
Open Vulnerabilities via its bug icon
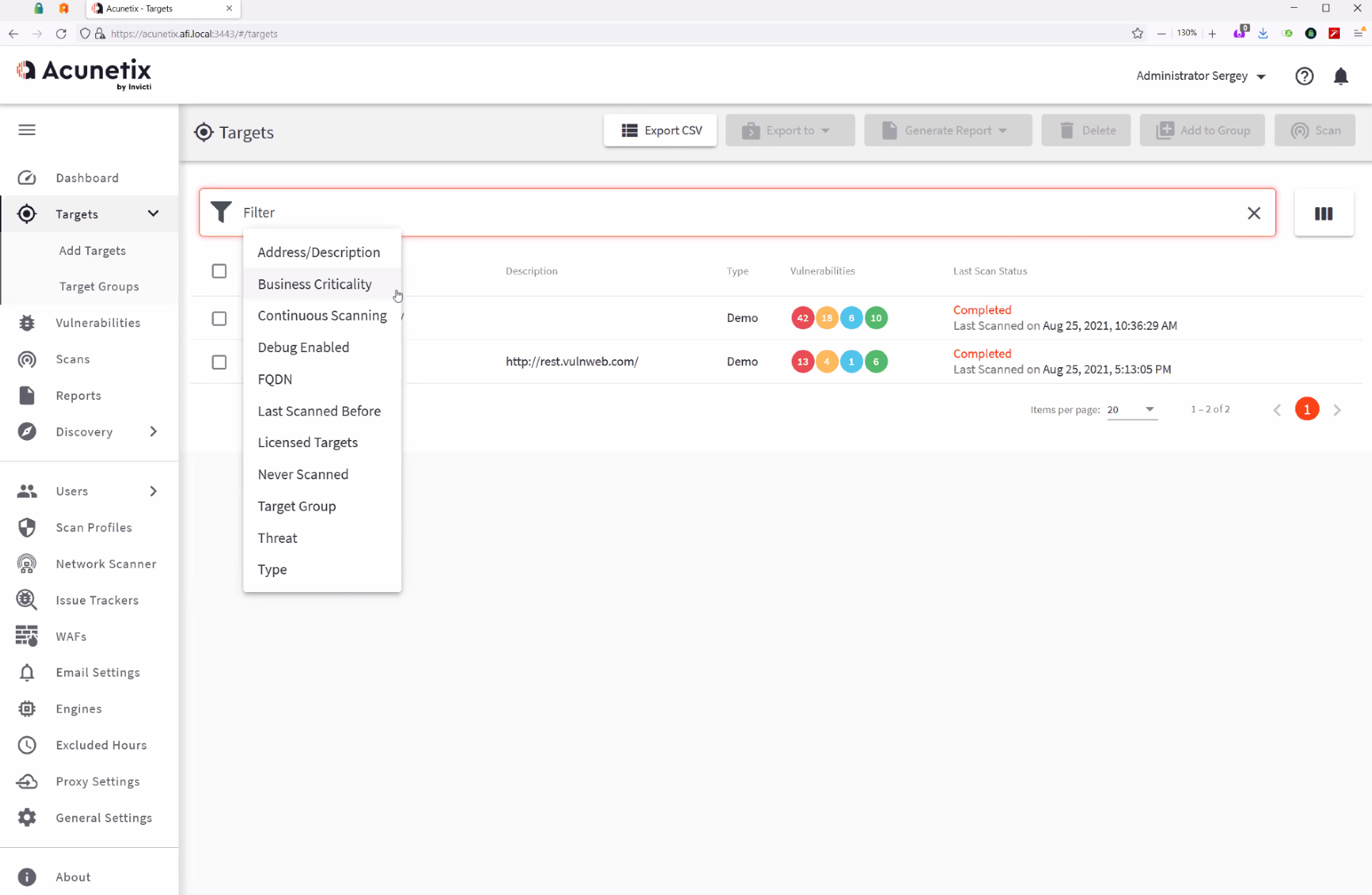[x=27, y=323]
